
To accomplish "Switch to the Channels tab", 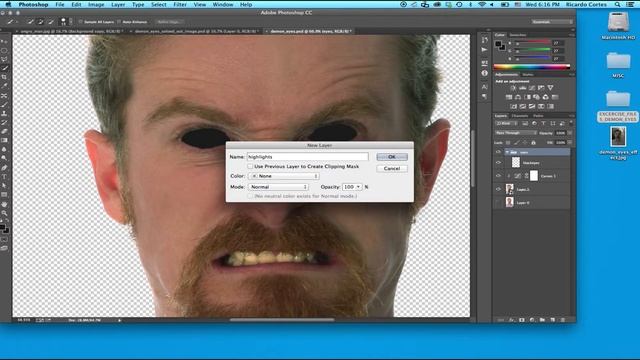I will [x=520, y=116].
